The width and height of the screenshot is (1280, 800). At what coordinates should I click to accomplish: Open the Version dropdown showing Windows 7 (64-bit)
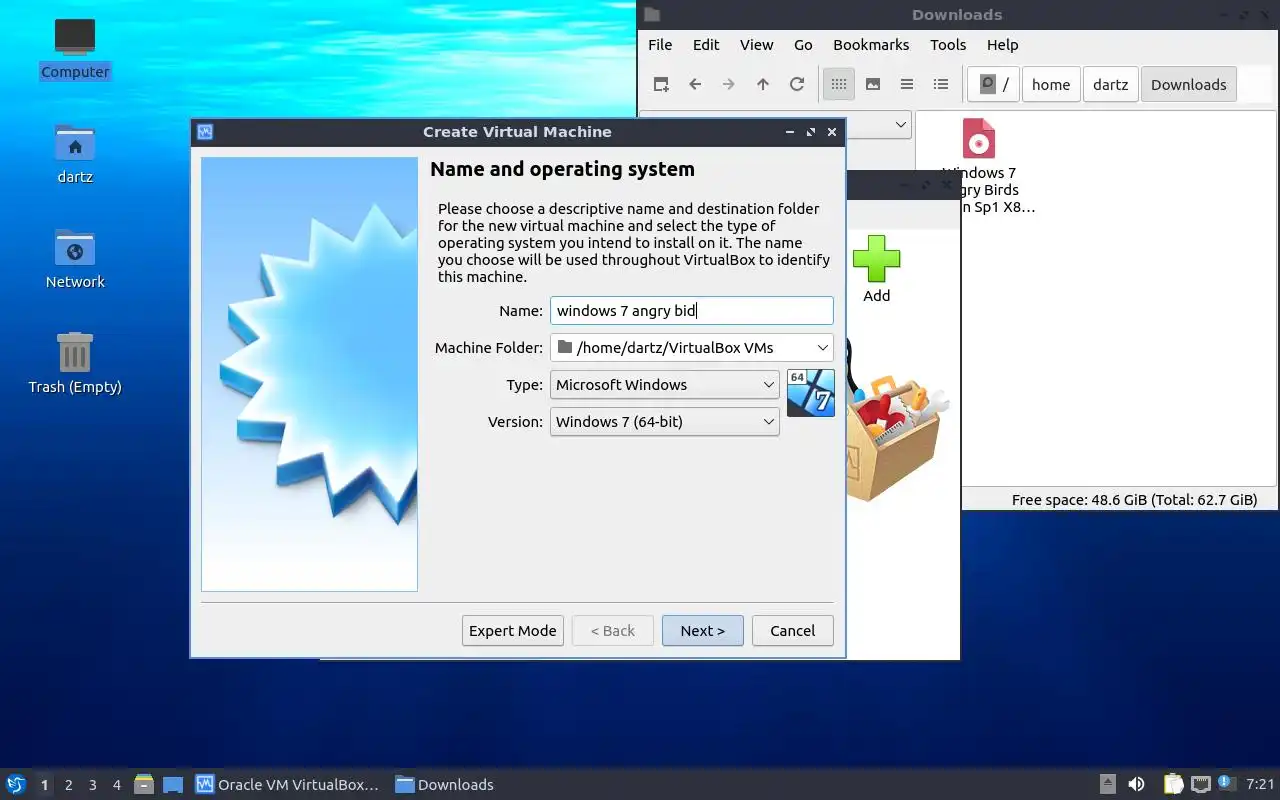point(665,421)
